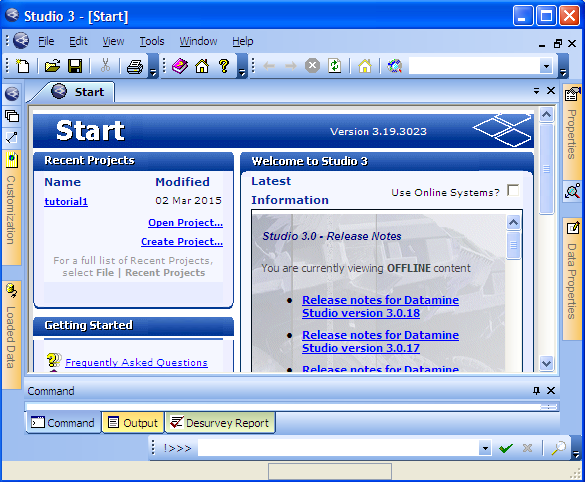Open the Help menu

[243, 41]
